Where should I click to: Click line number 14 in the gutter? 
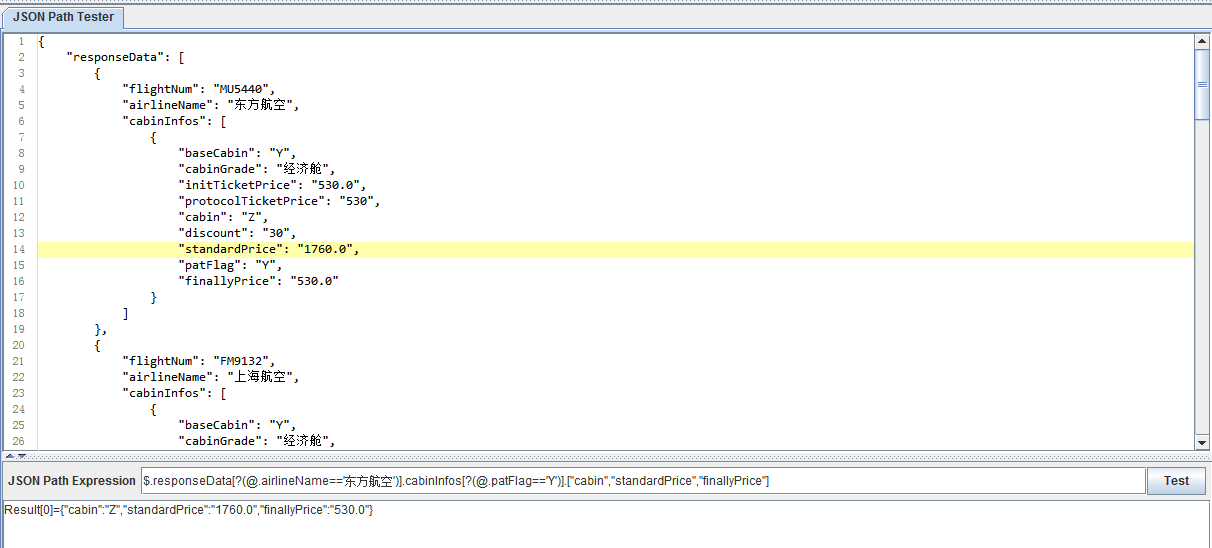[20, 249]
